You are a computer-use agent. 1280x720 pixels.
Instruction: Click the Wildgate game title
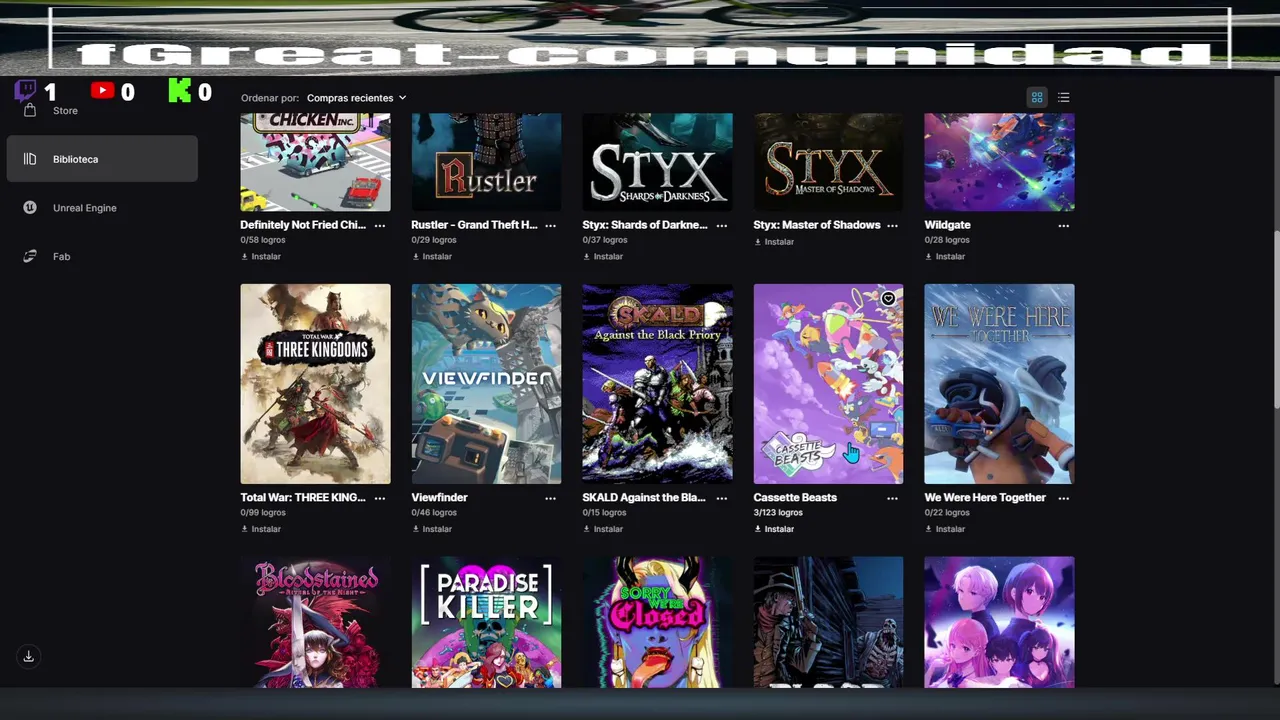[947, 225]
